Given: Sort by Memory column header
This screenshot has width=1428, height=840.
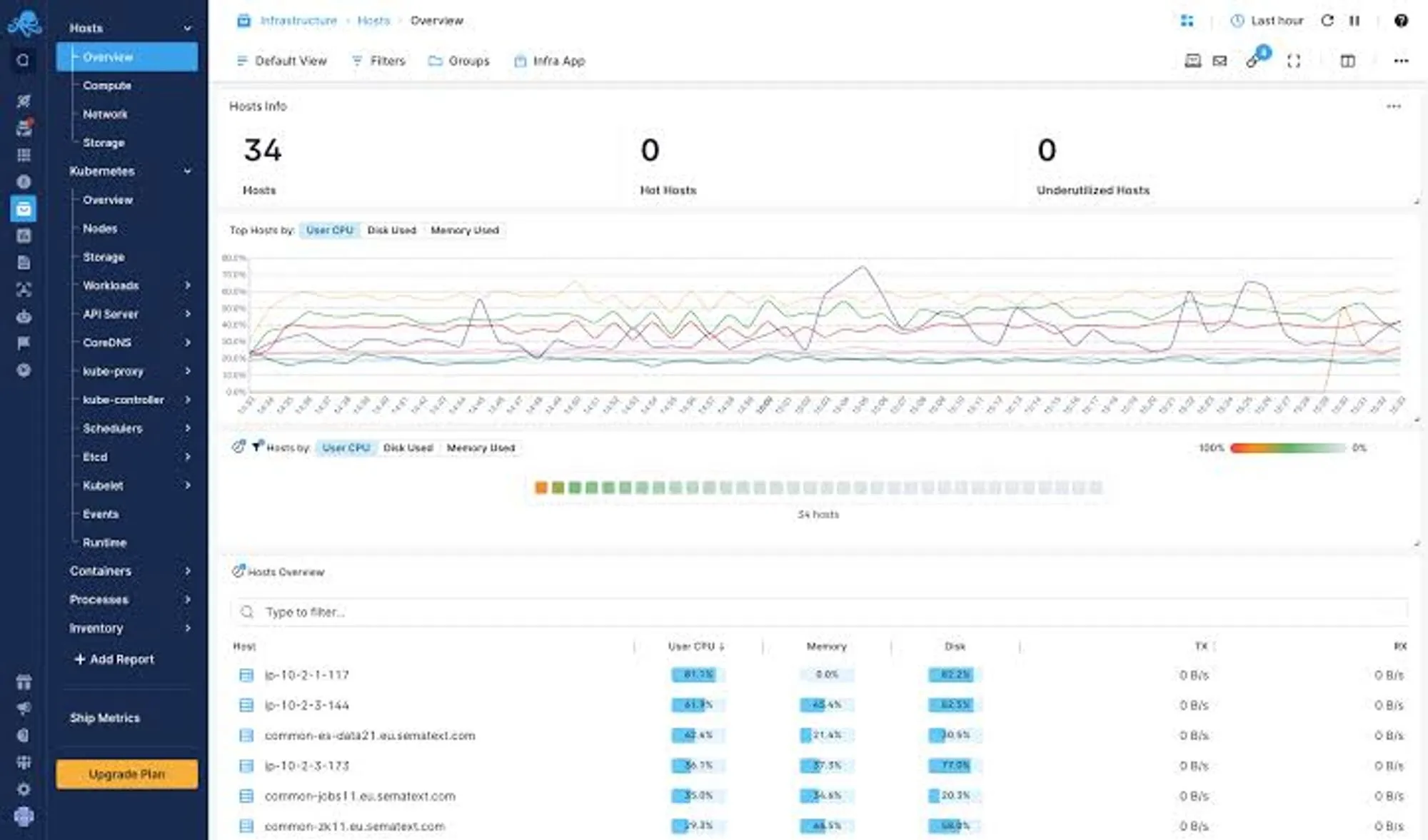Looking at the screenshot, I should click(x=826, y=647).
